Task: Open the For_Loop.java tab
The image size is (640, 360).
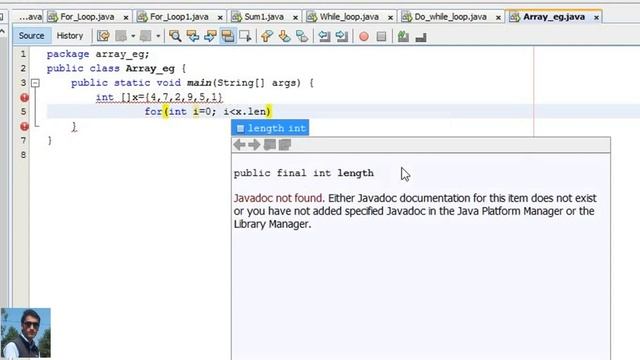Action: [87, 17]
